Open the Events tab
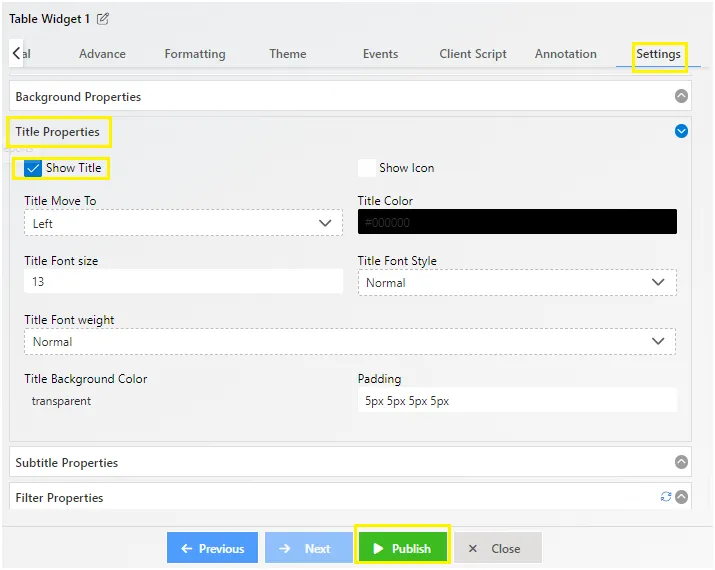Viewport: 715px width, 570px height. pyautogui.click(x=380, y=54)
